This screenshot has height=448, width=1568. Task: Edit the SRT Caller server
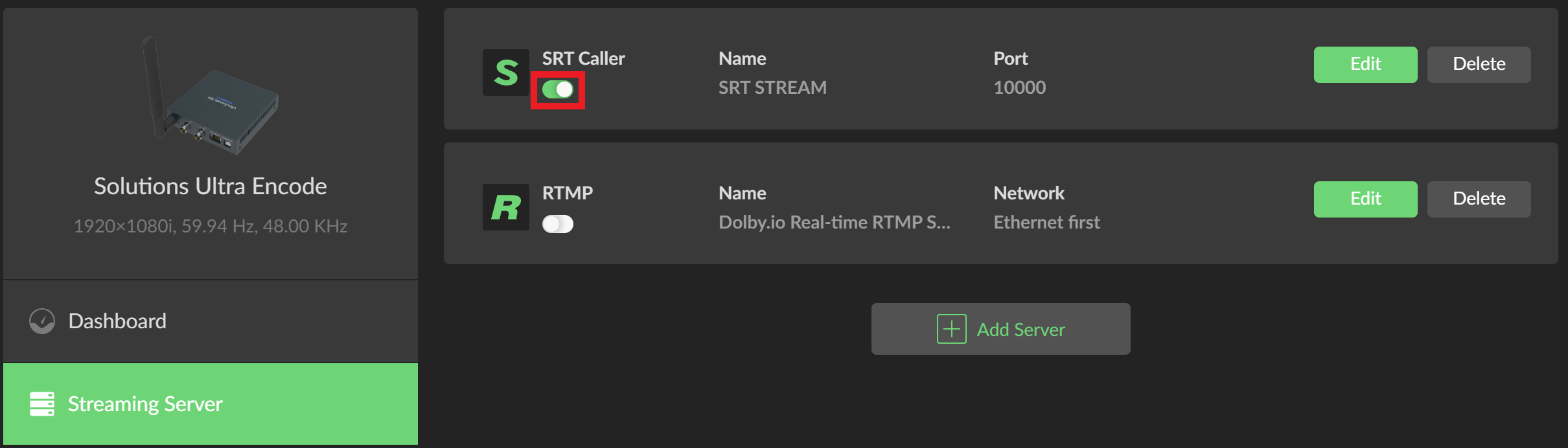click(x=1365, y=64)
